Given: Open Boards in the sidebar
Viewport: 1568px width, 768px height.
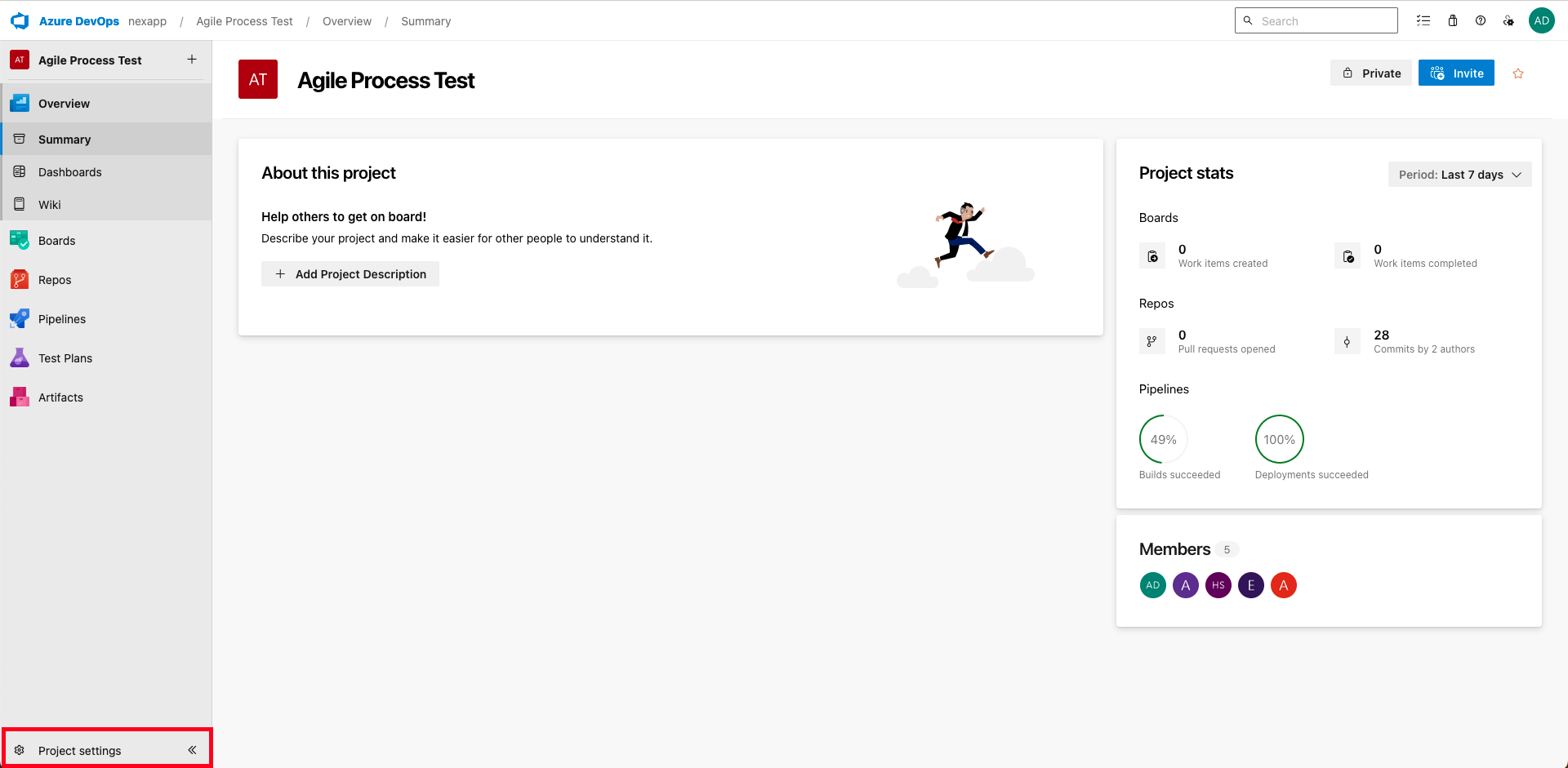Looking at the screenshot, I should tap(106, 241).
